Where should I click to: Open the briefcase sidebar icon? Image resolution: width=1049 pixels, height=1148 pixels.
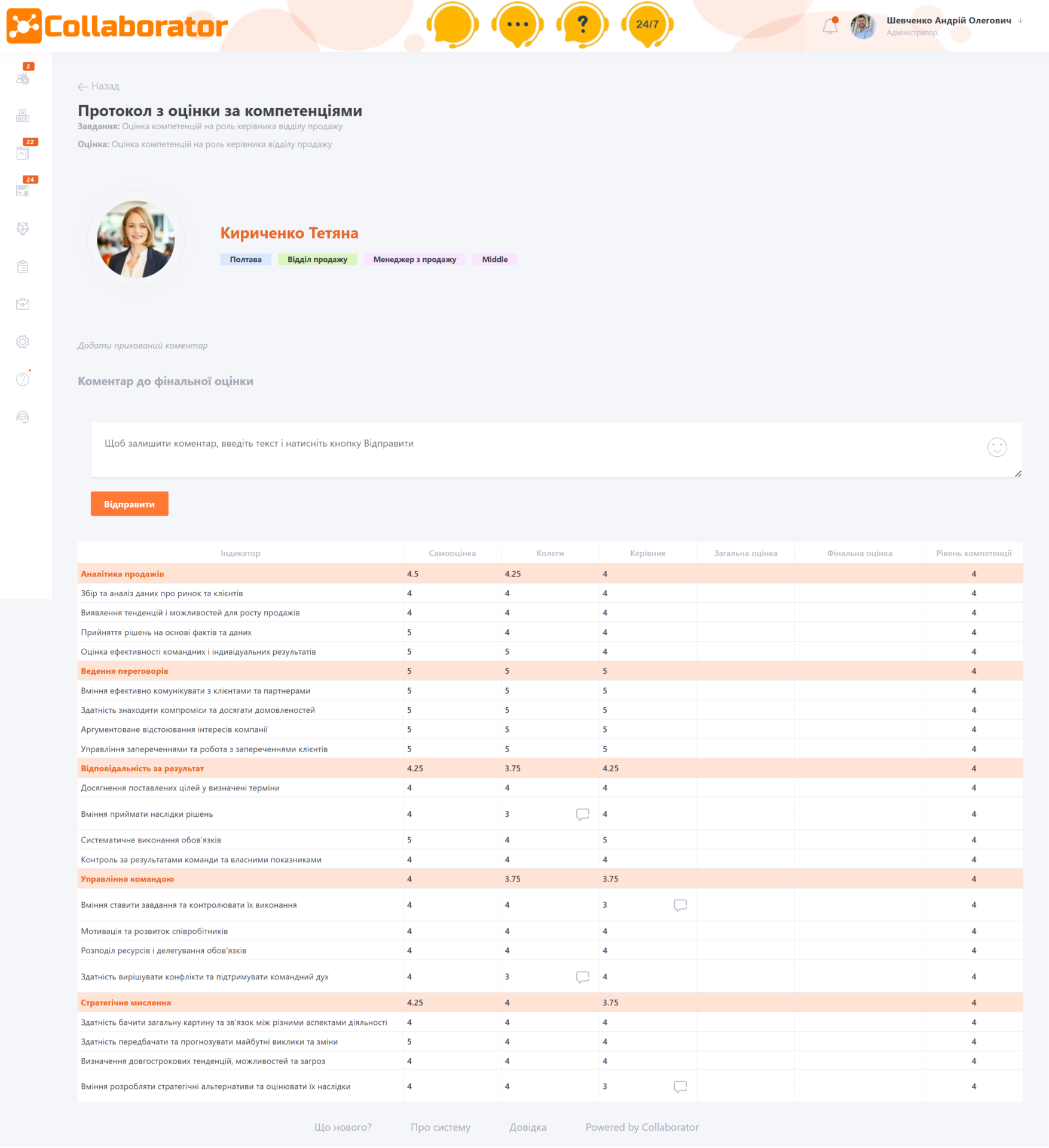pyautogui.click(x=23, y=304)
